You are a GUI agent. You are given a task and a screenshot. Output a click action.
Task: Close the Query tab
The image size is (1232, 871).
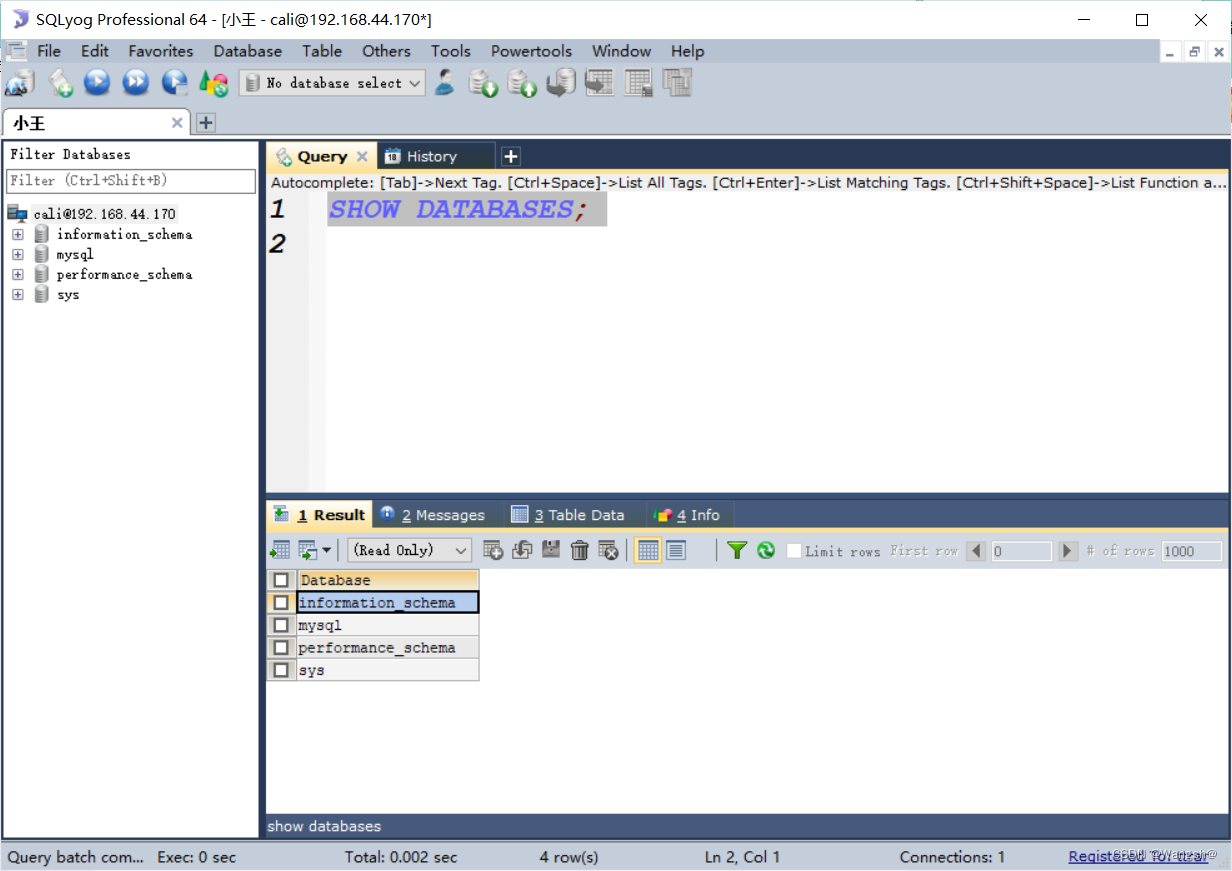tap(362, 156)
